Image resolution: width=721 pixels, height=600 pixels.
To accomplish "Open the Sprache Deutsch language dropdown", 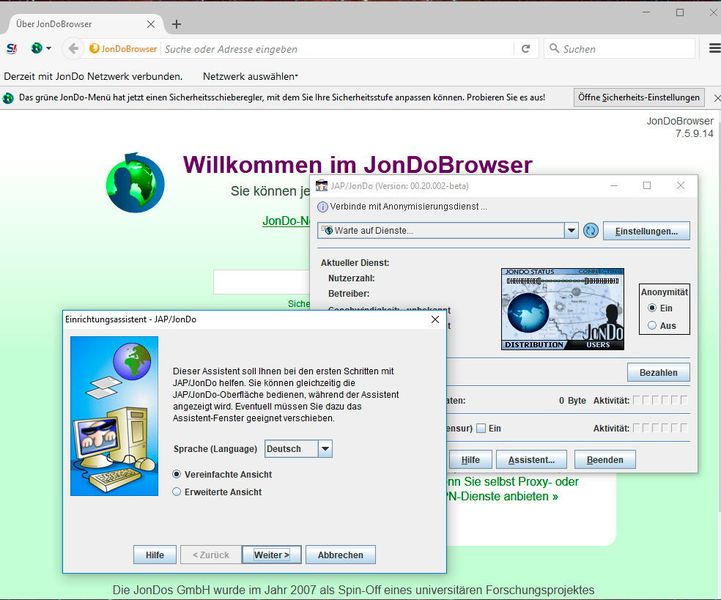I will (x=298, y=449).
